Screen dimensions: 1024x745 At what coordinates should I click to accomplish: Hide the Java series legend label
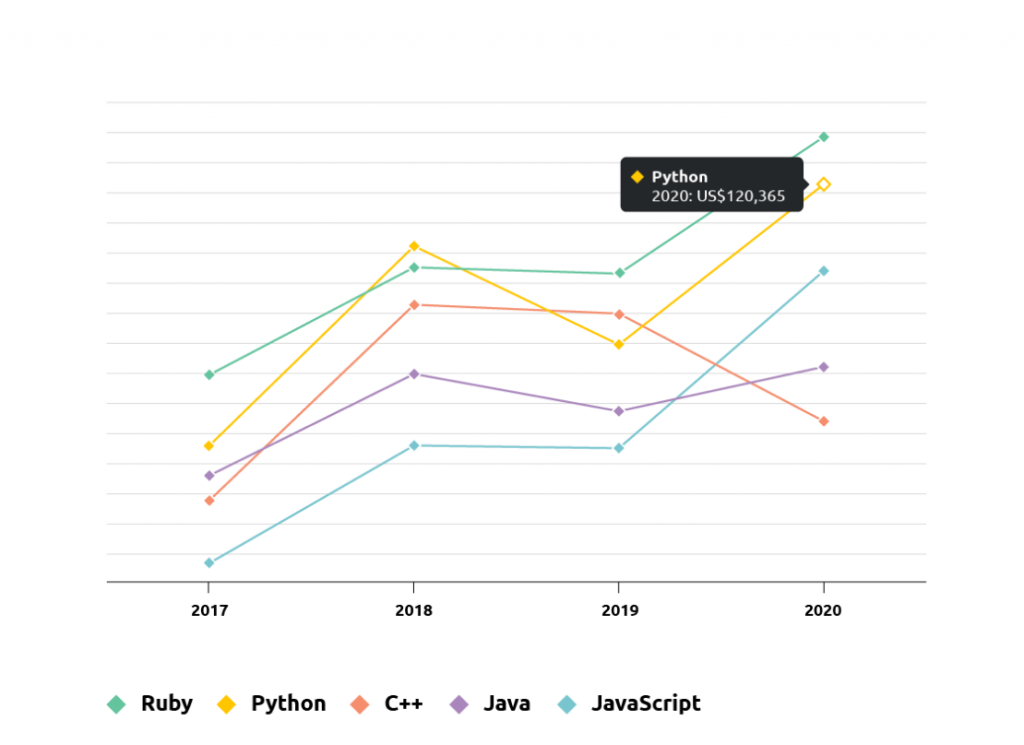pos(507,703)
